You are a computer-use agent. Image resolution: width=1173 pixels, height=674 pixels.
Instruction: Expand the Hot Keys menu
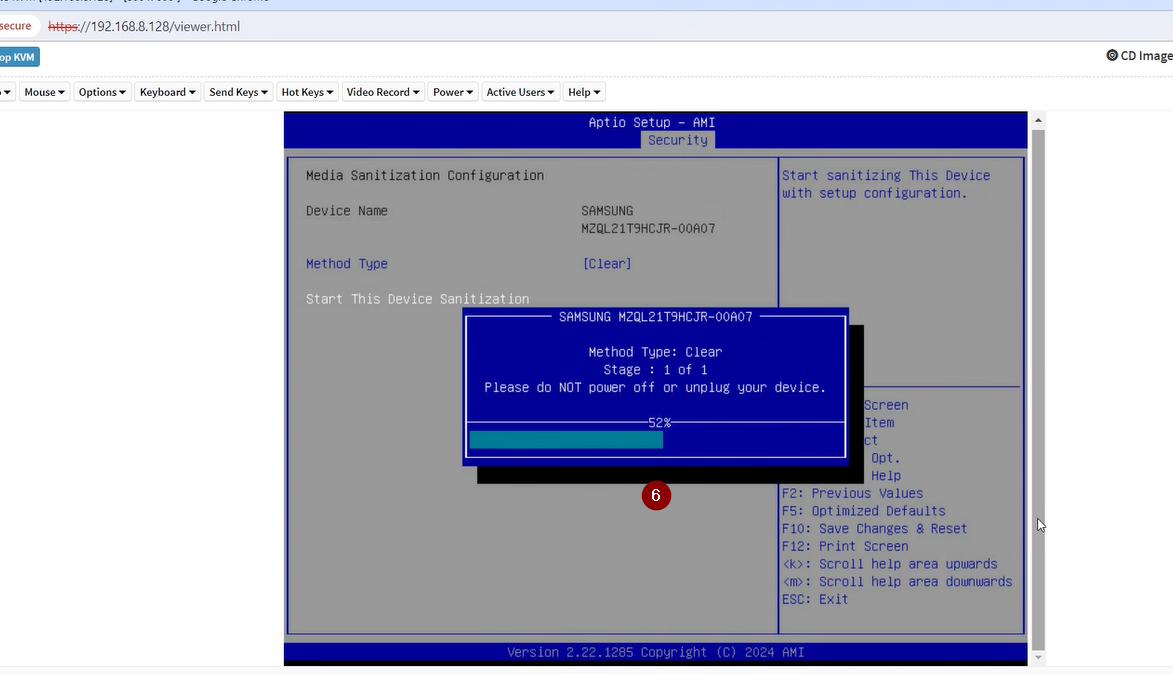307,92
